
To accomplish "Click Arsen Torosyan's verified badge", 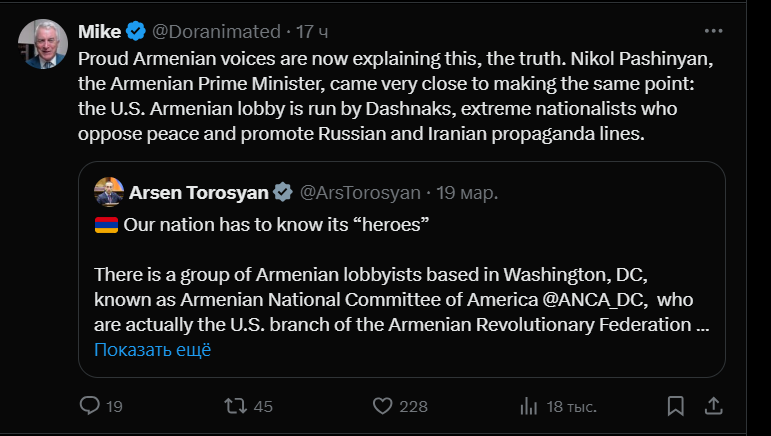I will (x=284, y=192).
